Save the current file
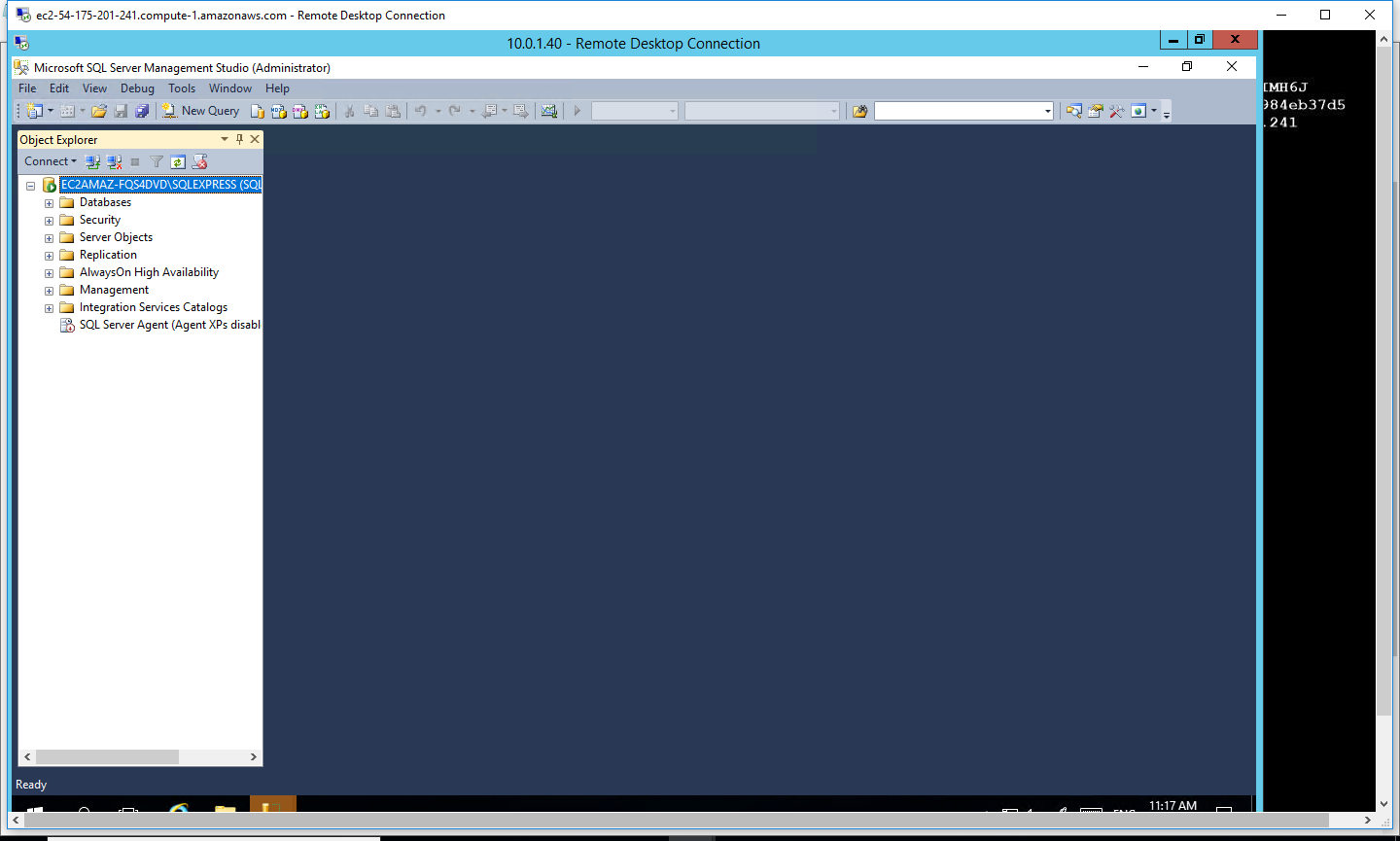The image size is (1400, 841). point(120,110)
